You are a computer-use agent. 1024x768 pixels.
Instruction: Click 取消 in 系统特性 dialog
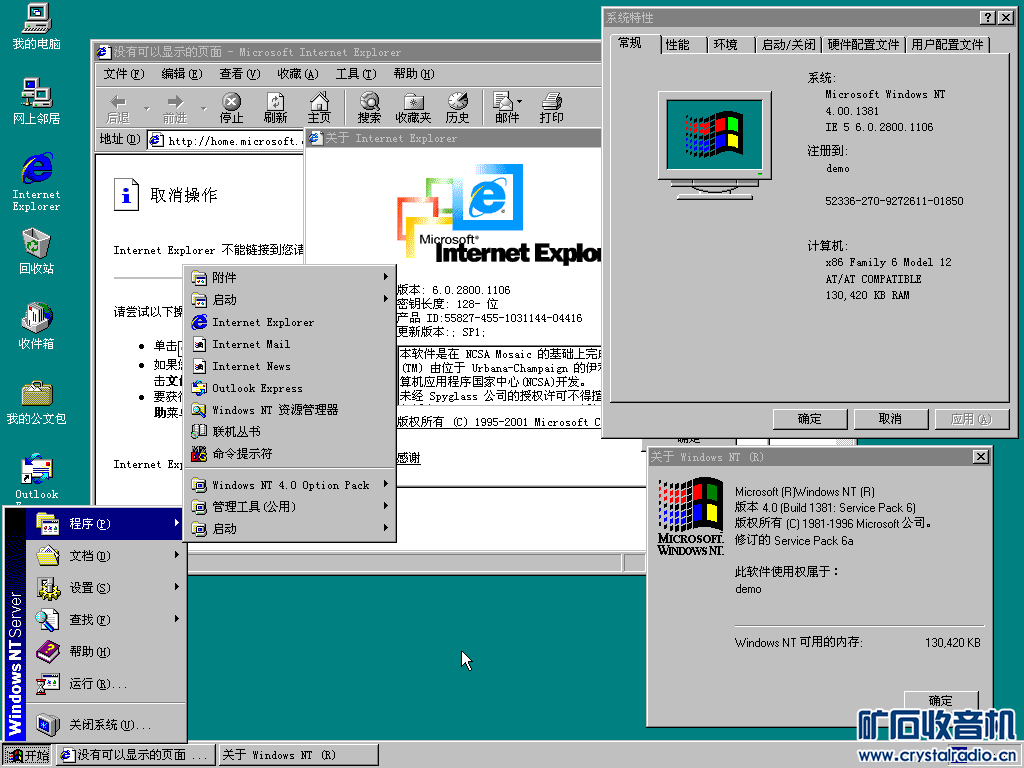(x=890, y=419)
